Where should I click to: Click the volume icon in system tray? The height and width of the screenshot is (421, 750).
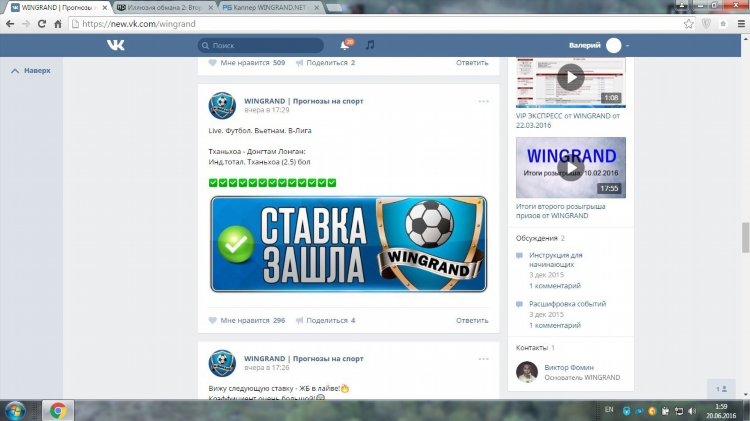692,411
